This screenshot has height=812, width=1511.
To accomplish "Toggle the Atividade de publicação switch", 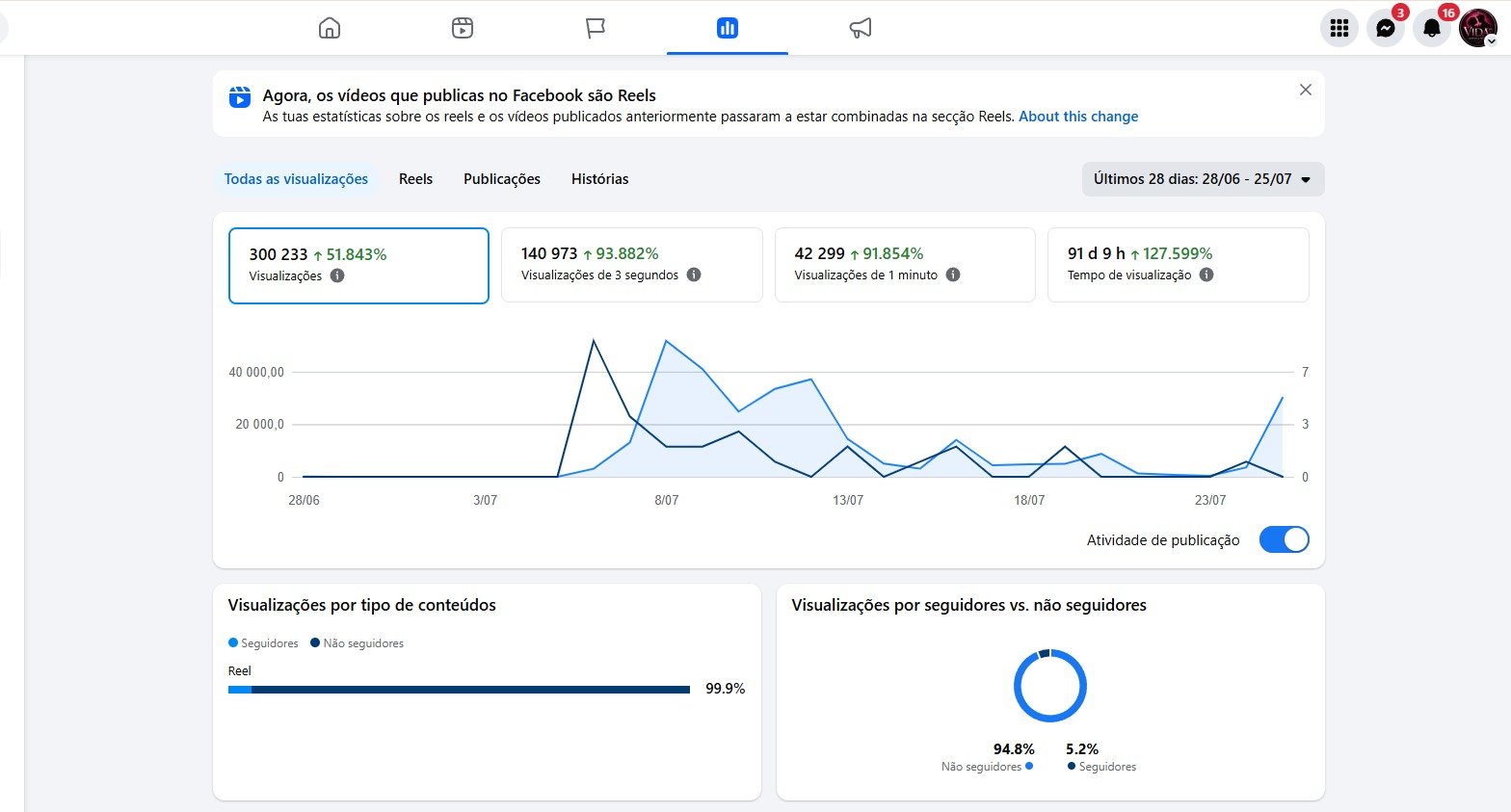I will point(1284,539).
